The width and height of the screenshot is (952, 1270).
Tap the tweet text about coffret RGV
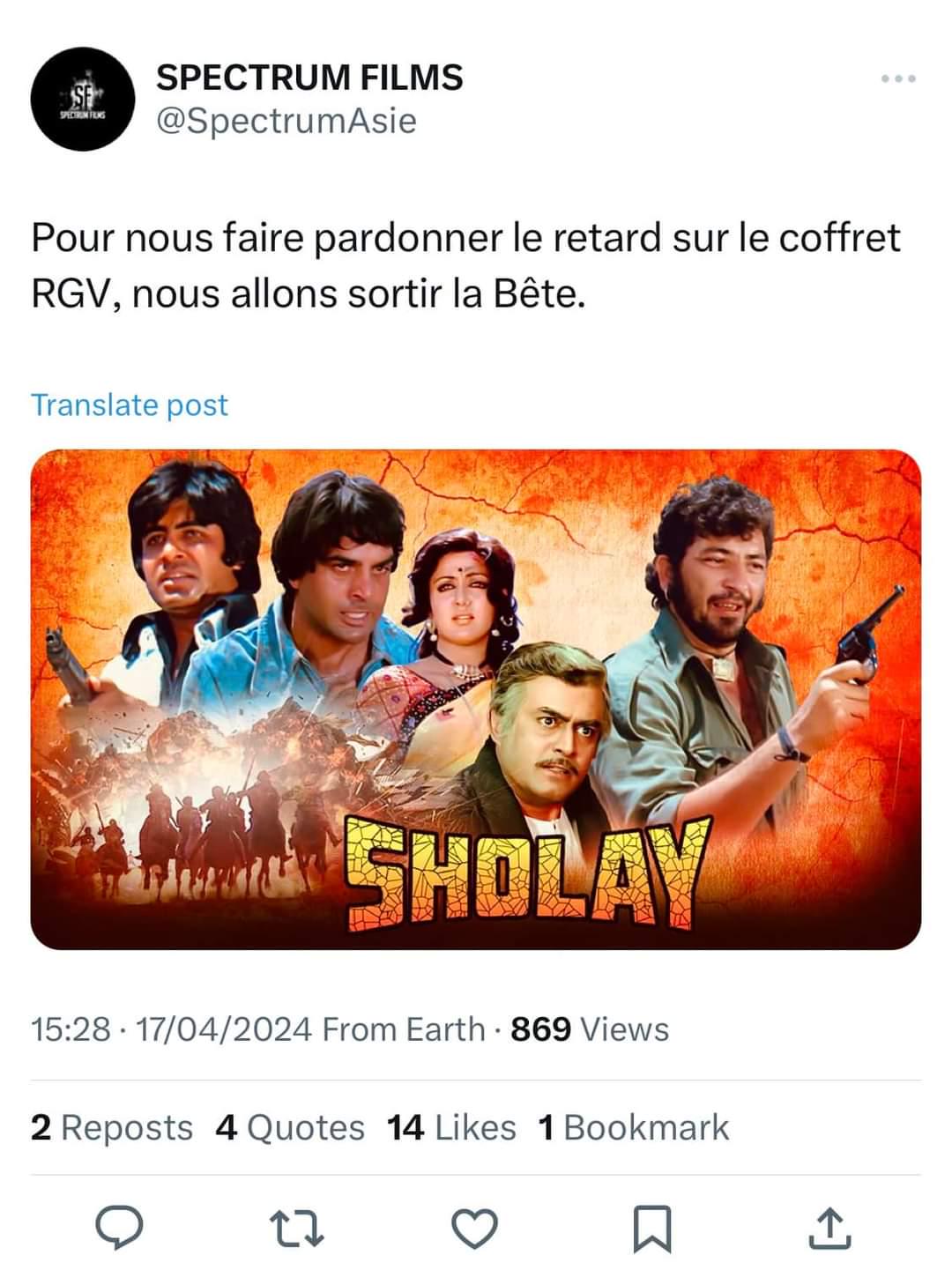click(x=466, y=265)
